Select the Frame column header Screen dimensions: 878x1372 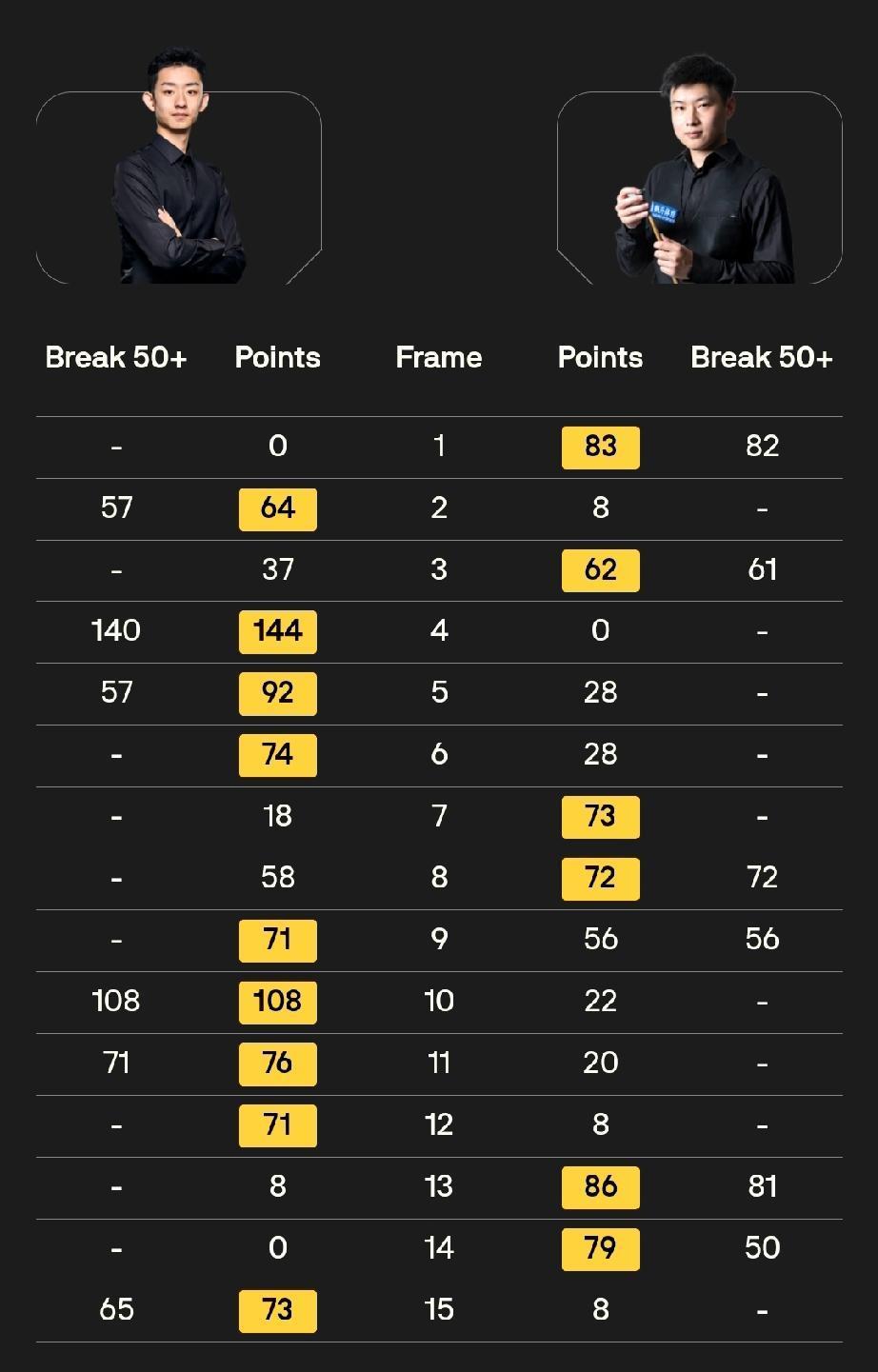(x=438, y=358)
